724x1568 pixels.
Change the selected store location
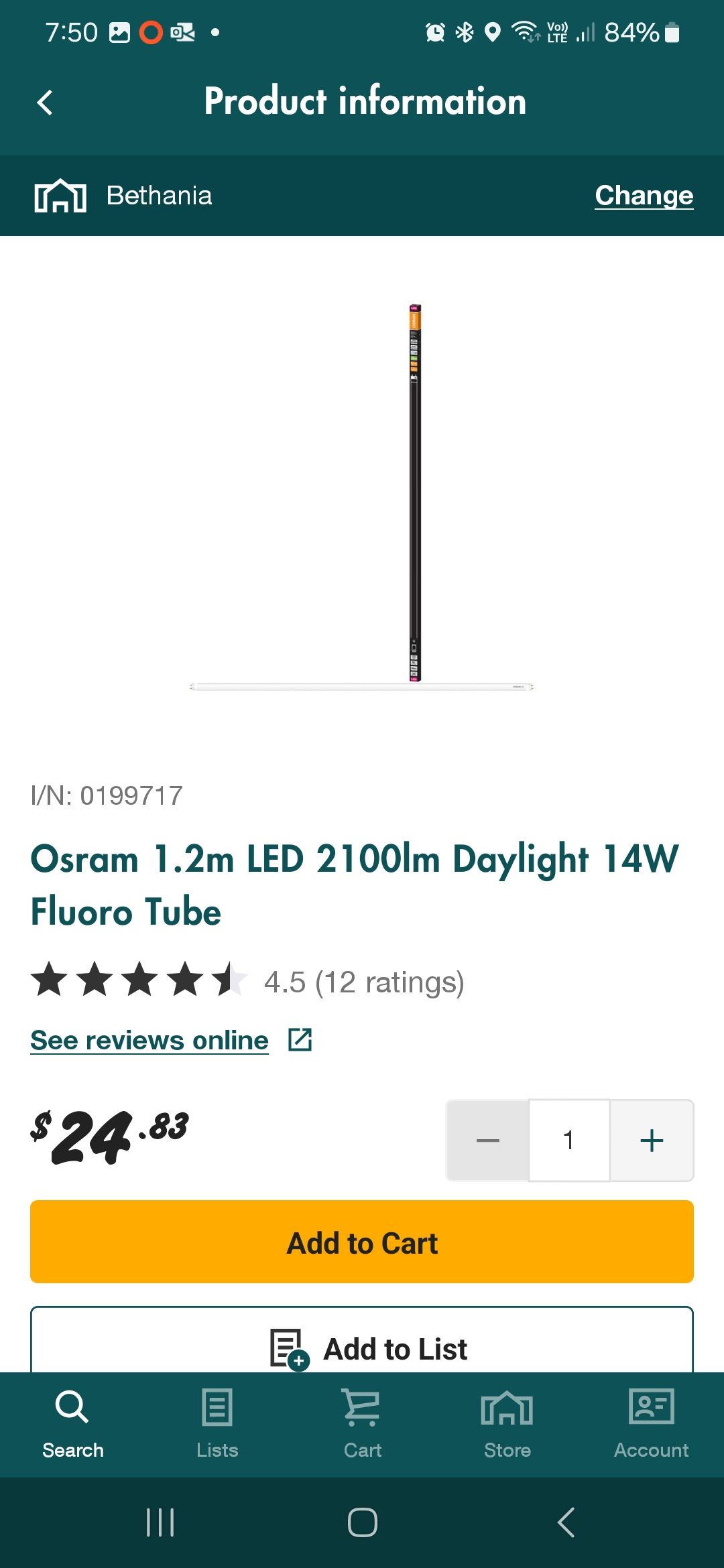point(644,196)
